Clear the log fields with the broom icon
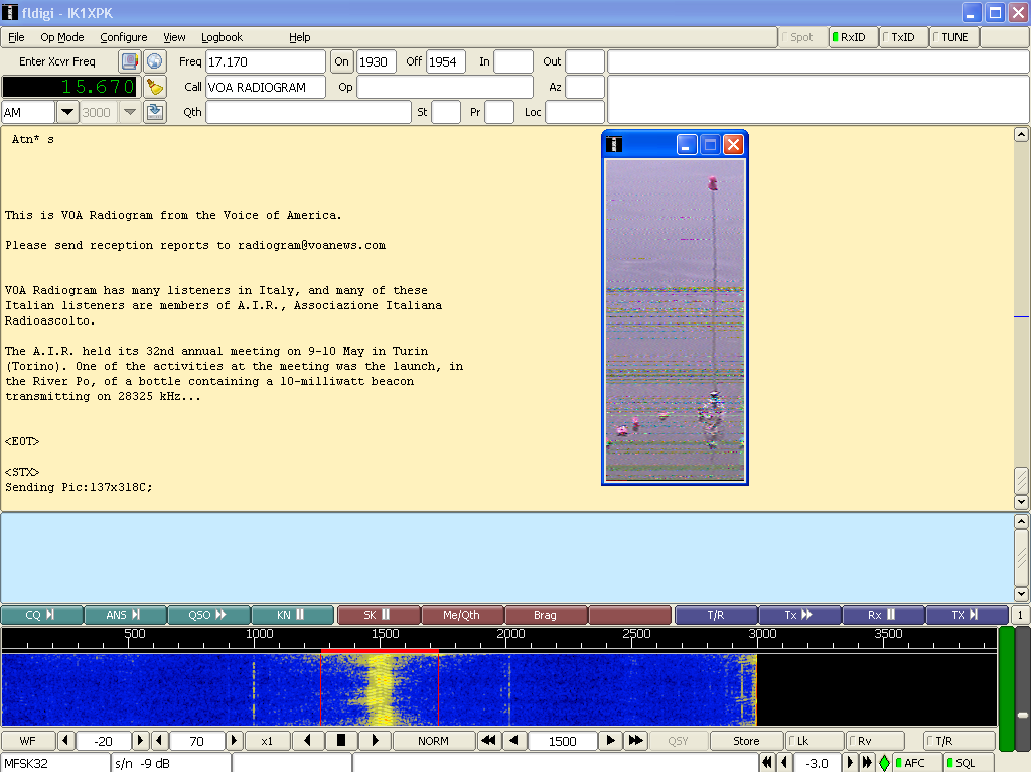This screenshot has height=772, width=1032. coord(155,87)
